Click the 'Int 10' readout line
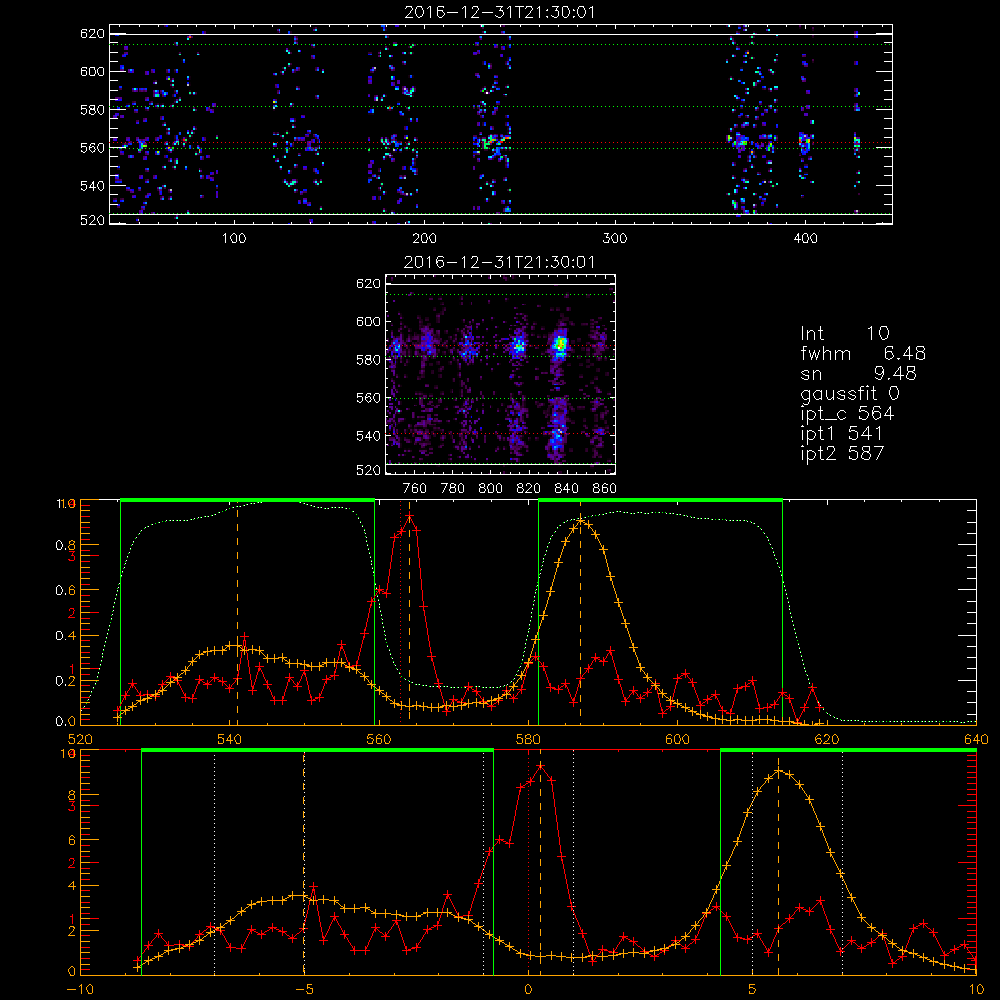This screenshot has width=1000, height=1000. 844,334
